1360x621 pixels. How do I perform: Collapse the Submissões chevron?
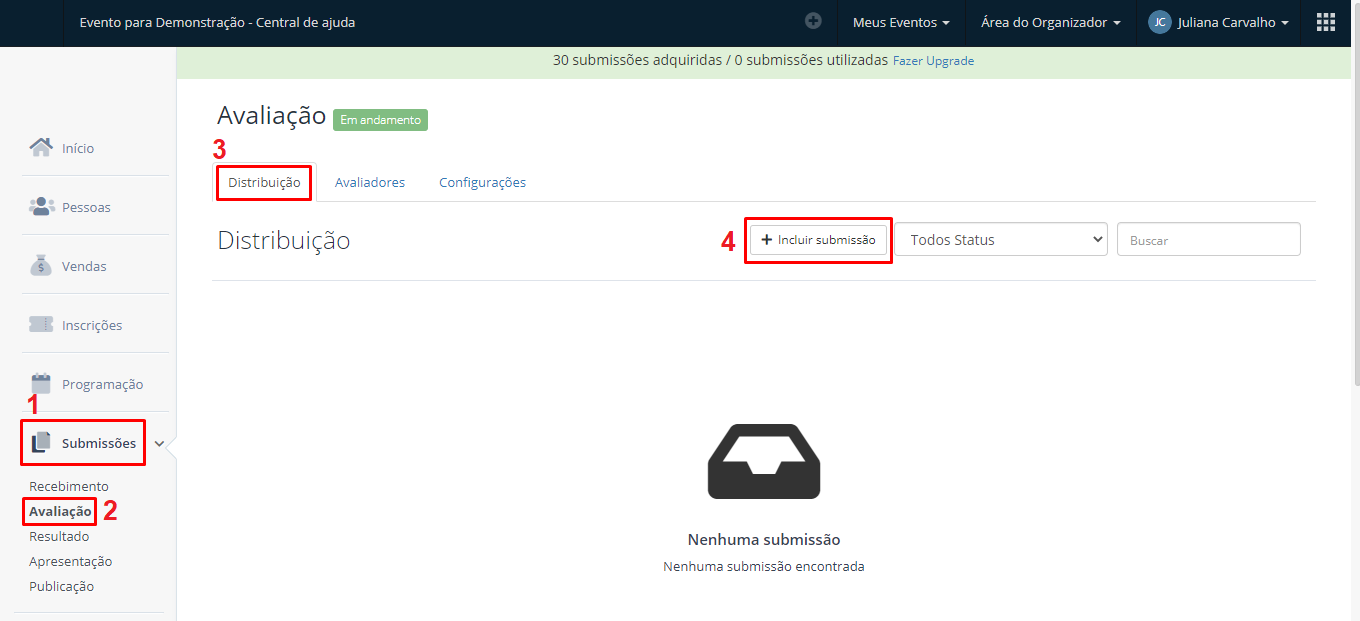[159, 443]
